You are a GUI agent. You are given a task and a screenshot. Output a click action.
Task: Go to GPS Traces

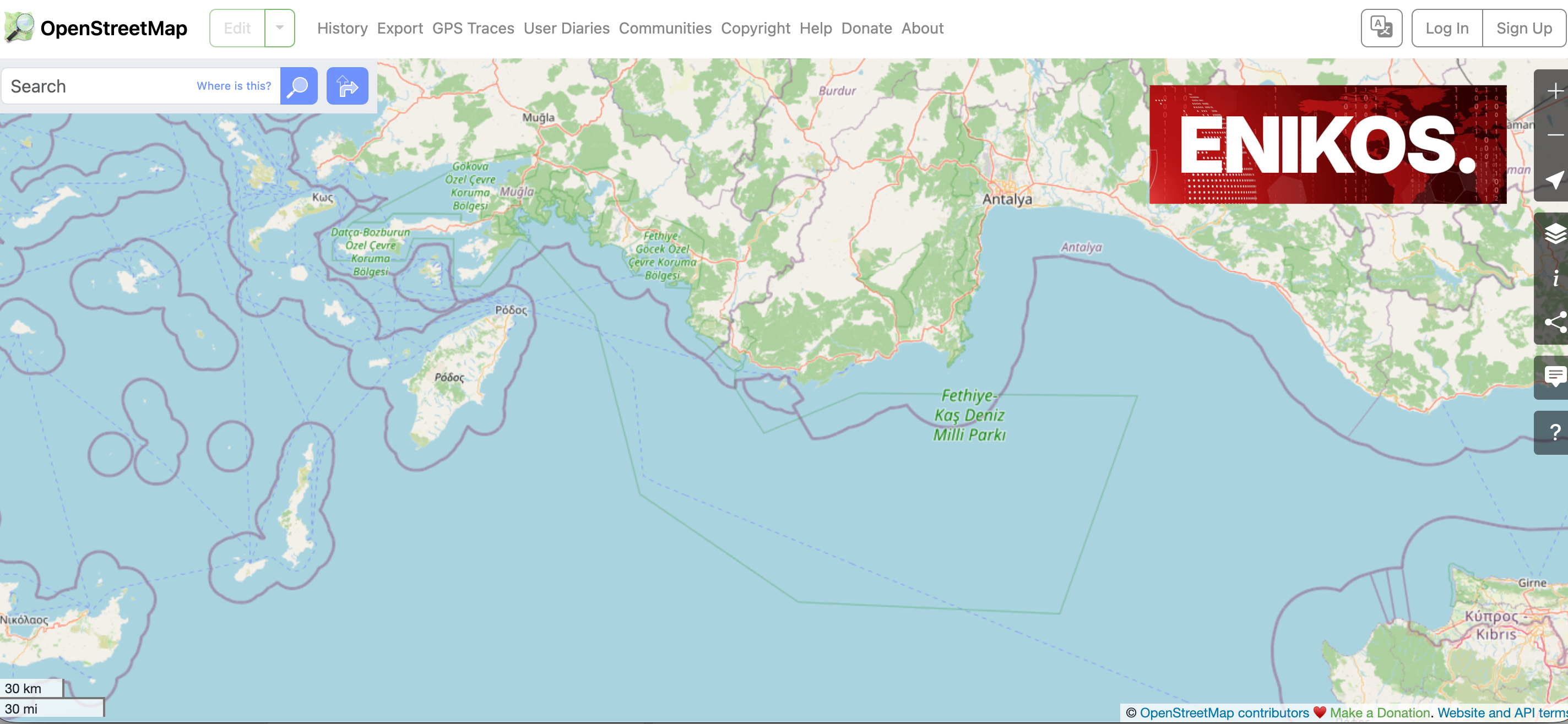473,28
